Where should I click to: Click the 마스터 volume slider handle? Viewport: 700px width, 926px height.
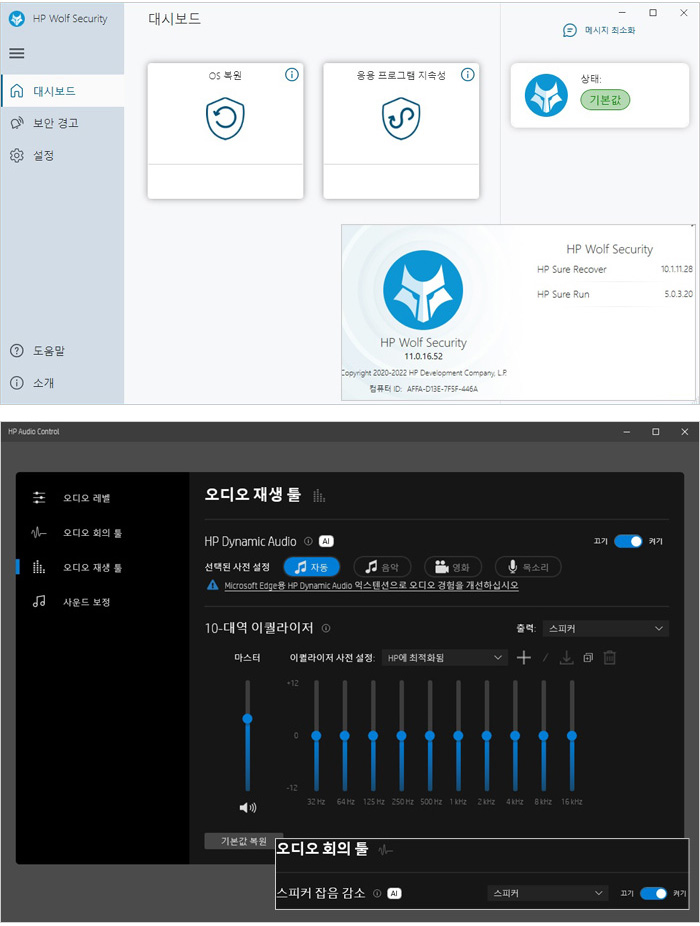pos(248,719)
